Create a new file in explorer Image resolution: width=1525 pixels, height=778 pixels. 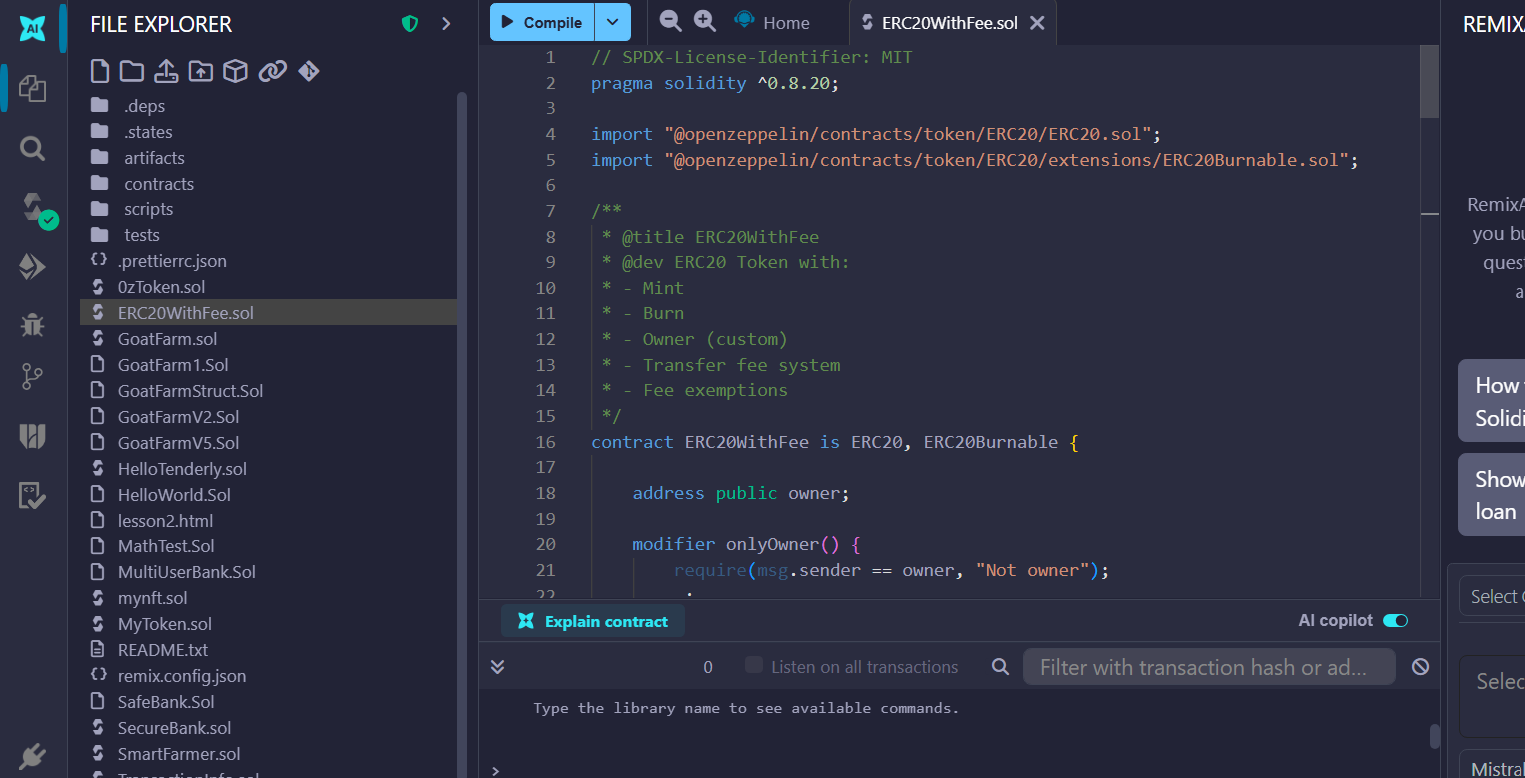click(x=99, y=71)
